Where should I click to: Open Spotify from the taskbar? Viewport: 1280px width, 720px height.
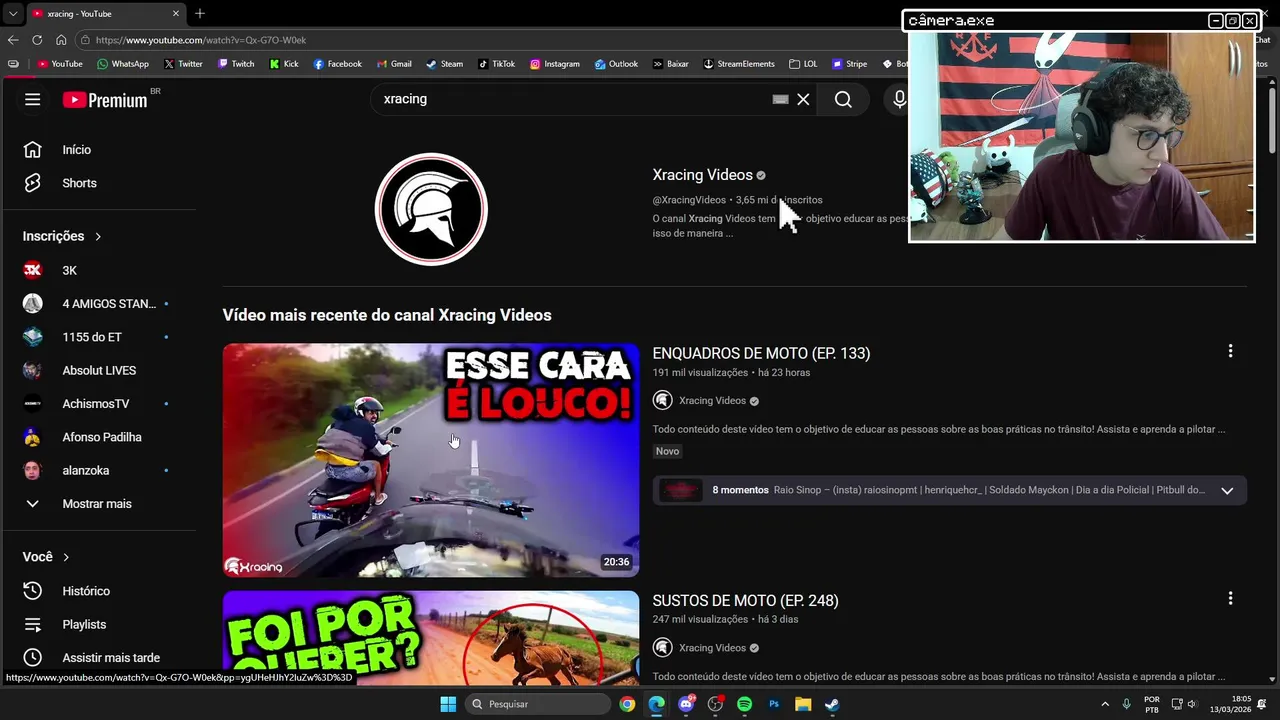coord(744,704)
